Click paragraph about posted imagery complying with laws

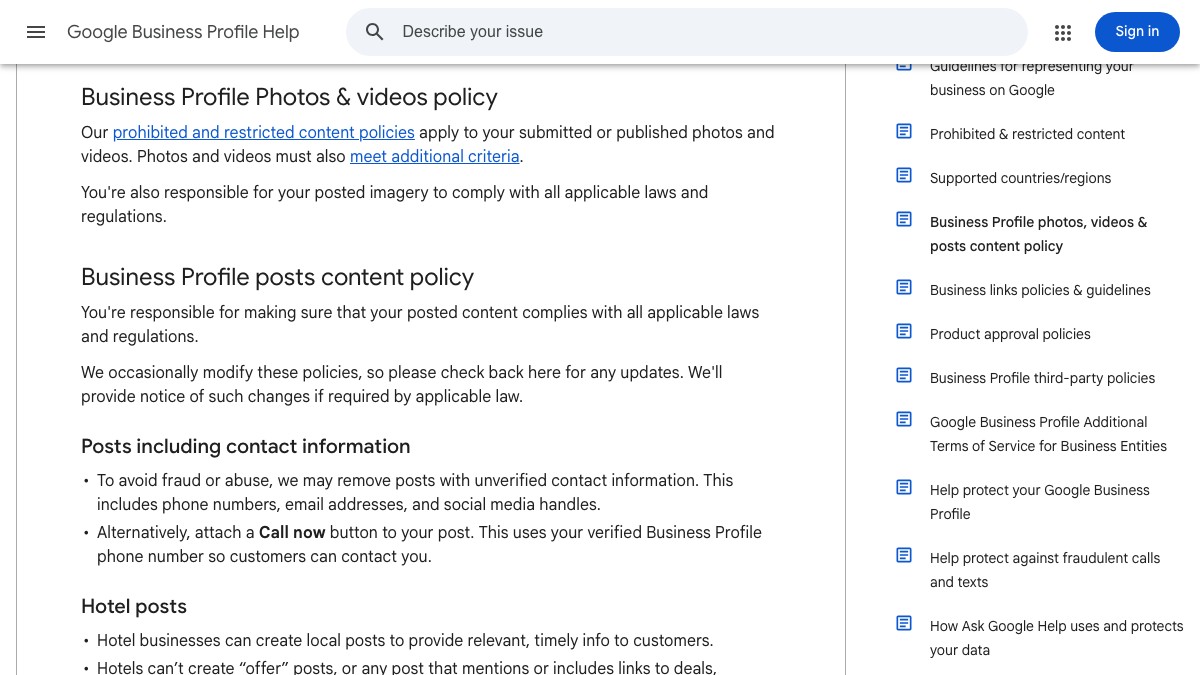tap(394, 204)
